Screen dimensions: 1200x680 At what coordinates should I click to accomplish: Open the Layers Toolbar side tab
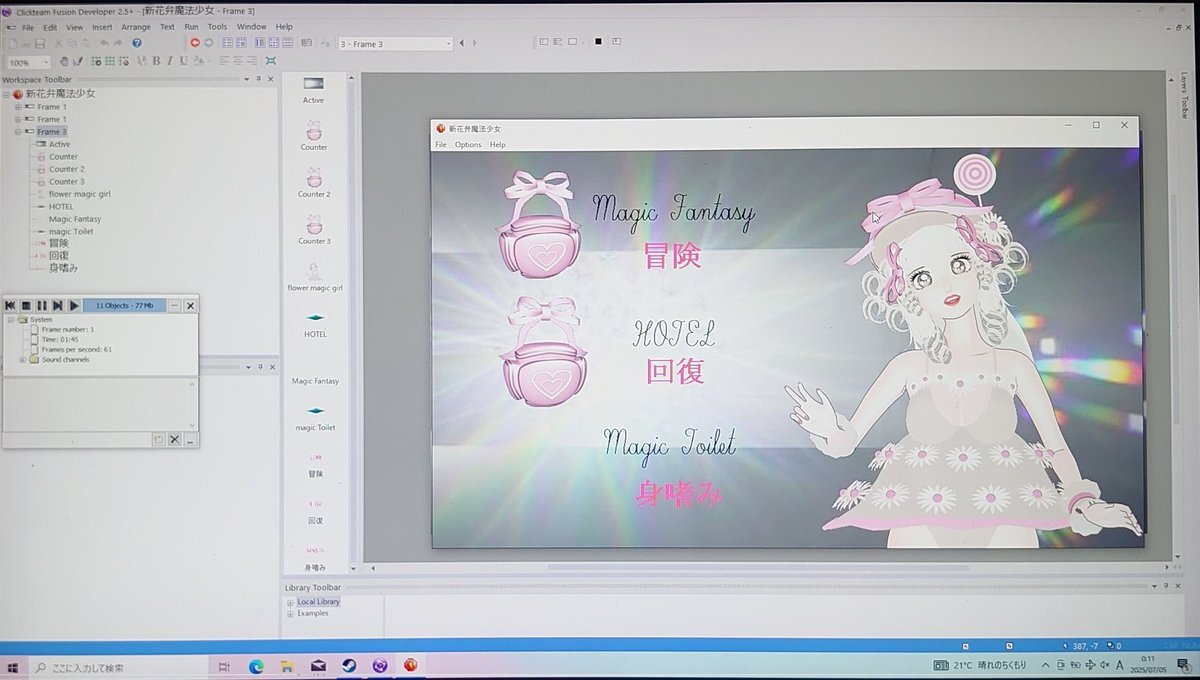pos(1183,95)
